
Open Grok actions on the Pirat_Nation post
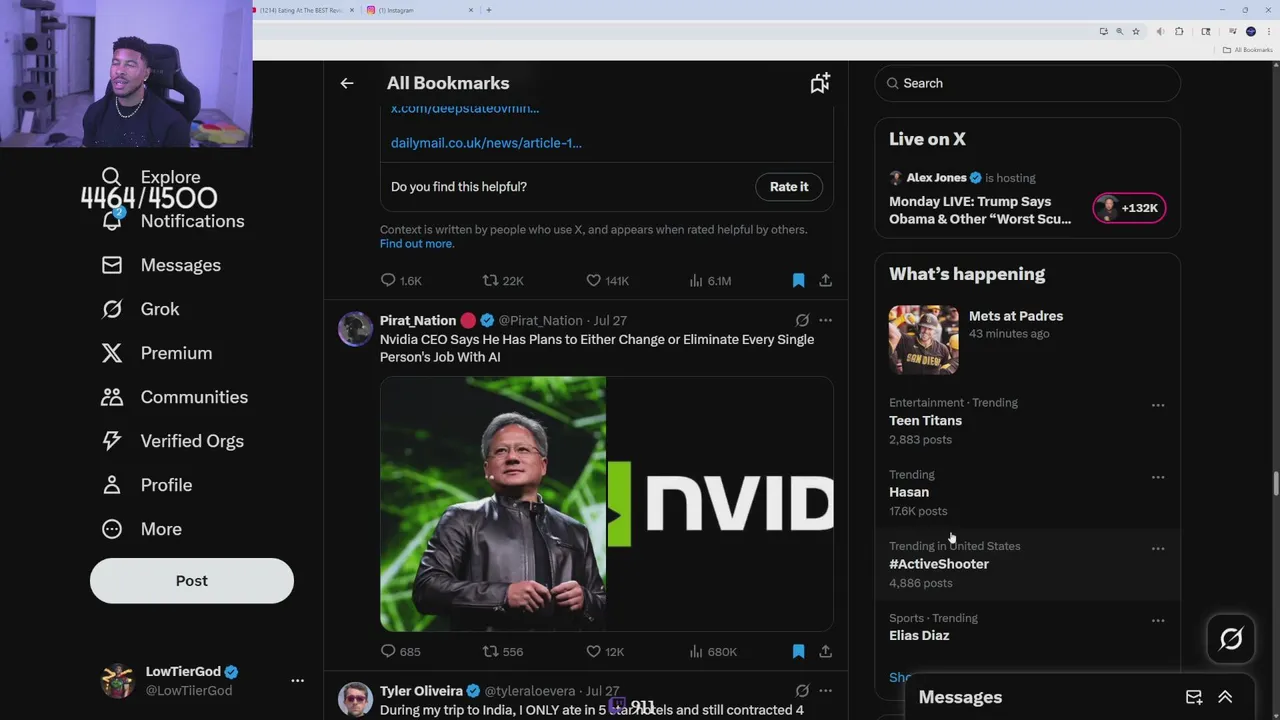click(x=802, y=320)
